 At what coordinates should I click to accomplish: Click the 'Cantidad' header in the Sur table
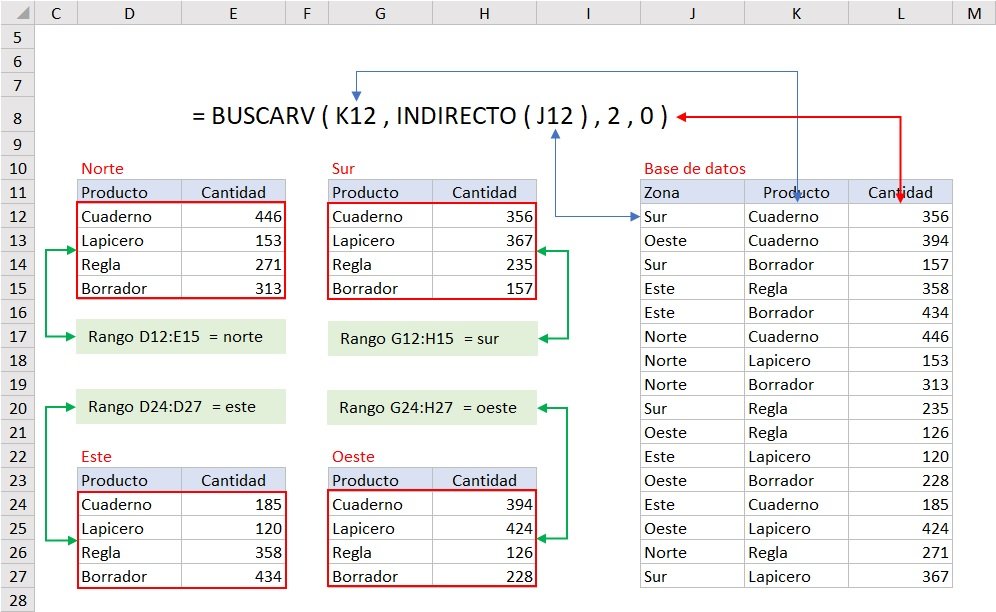click(x=484, y=192)
